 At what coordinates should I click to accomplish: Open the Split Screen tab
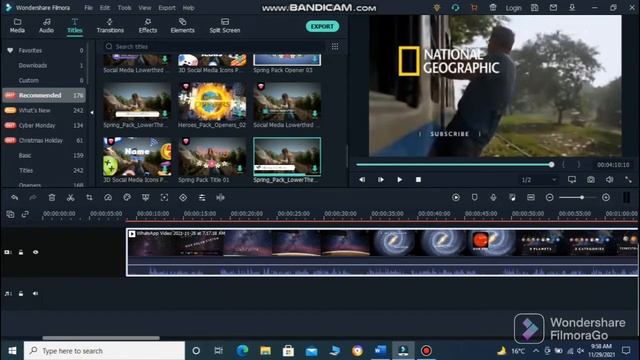(x=224, y=25)
